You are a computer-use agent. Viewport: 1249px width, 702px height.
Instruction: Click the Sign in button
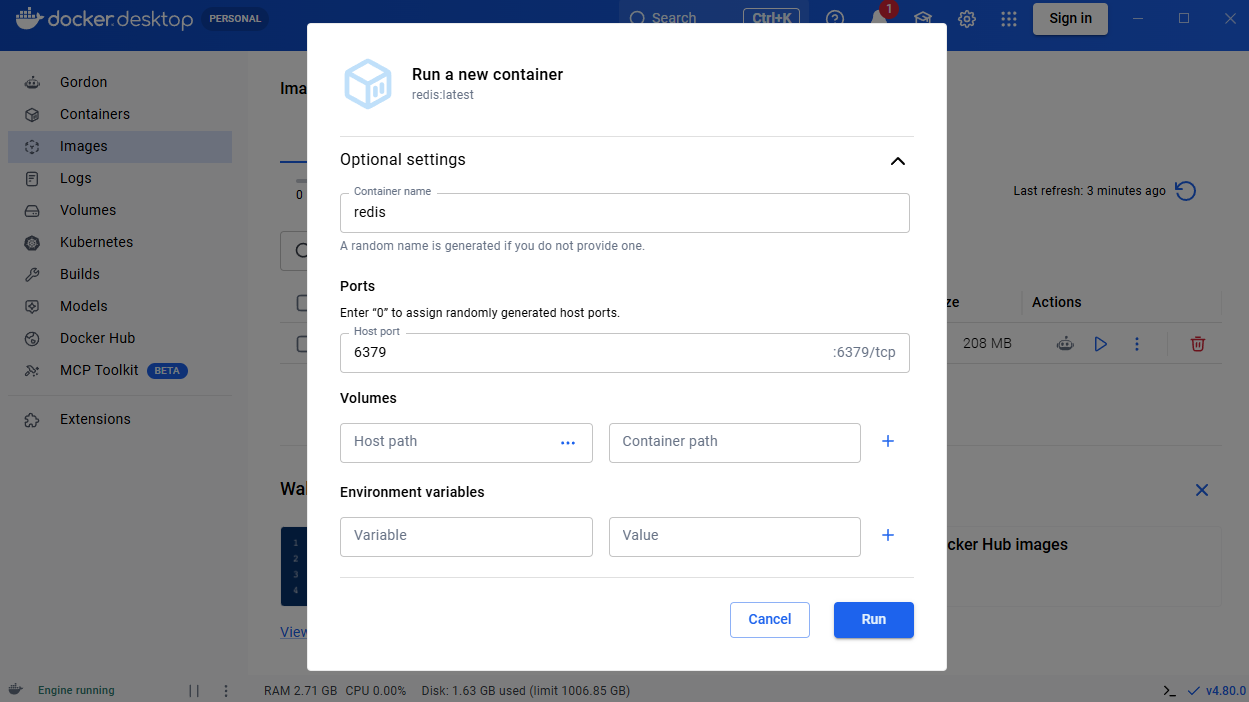(1070, 18)
